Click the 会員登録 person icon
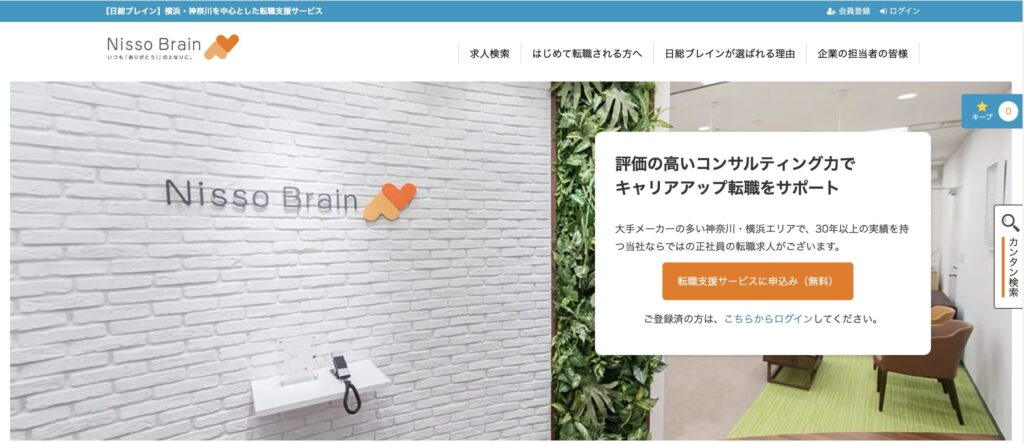This screenshot has width=1024, height=443. pyautogui.click(x=831, y=11)
